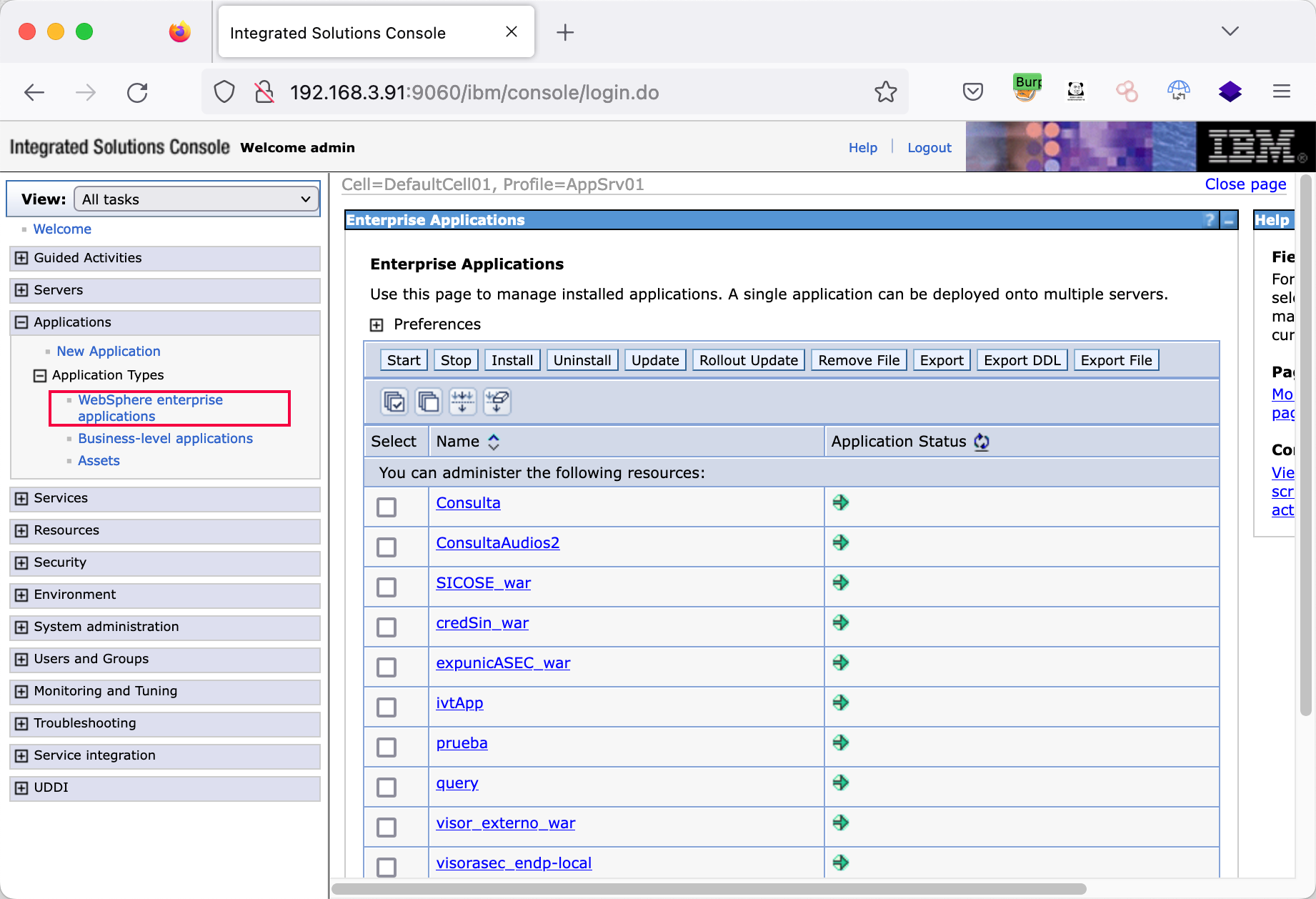1316x899 pixels.
Task: Open the Burp extension icon
Action: pyautogui.click(x=1027, y=89)
